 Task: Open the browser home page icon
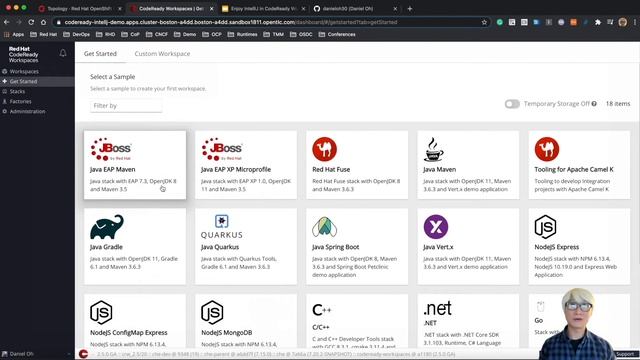(x=43, y=22)
